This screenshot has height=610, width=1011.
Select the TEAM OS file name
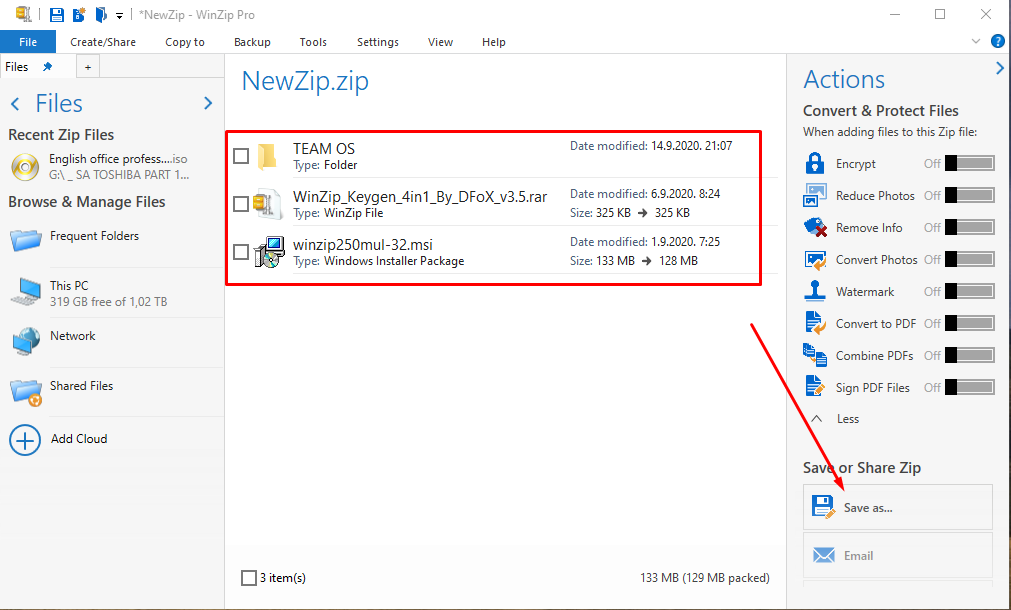point(324,148)
